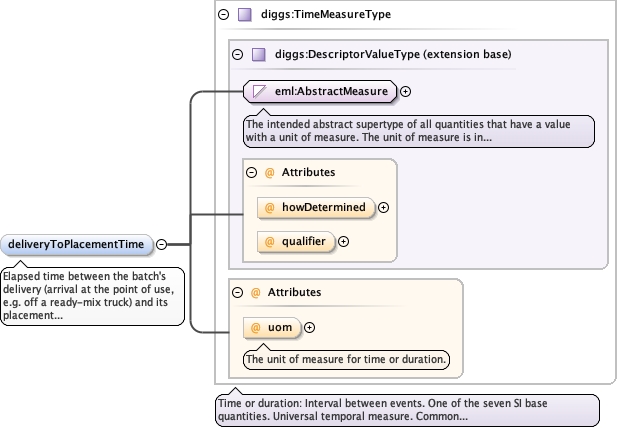The width and height of the screenshot is (618, 430).
Task: Click the @ icon of the uom attribute
Action: click(255, 328)
